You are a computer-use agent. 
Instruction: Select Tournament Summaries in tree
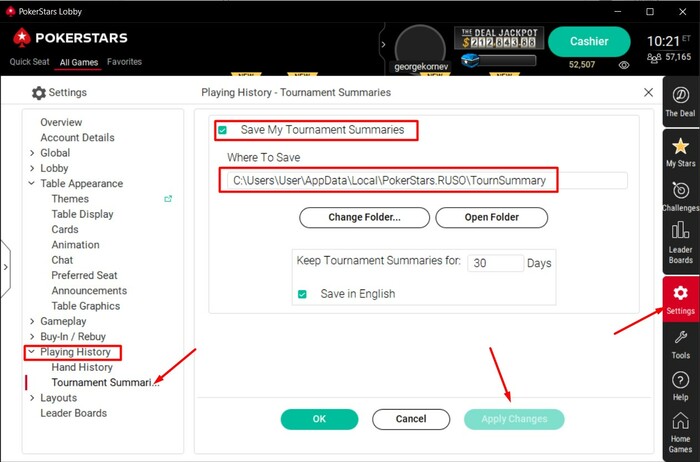tap(105, 383)
